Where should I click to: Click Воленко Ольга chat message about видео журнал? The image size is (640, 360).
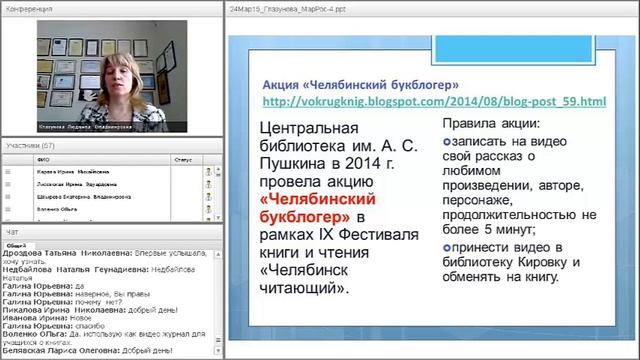click(x=104, y=338)
